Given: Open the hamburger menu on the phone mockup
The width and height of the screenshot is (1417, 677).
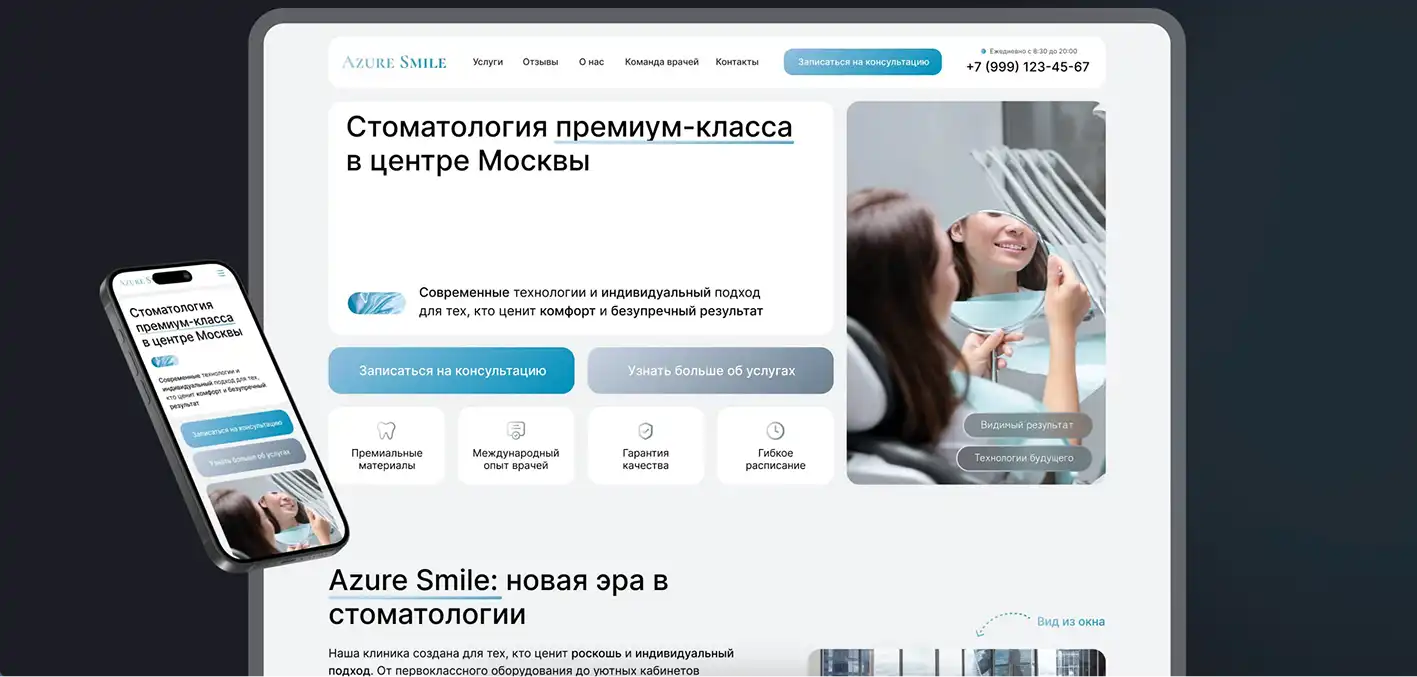Looking at the screenshot, I should (221, 272).
